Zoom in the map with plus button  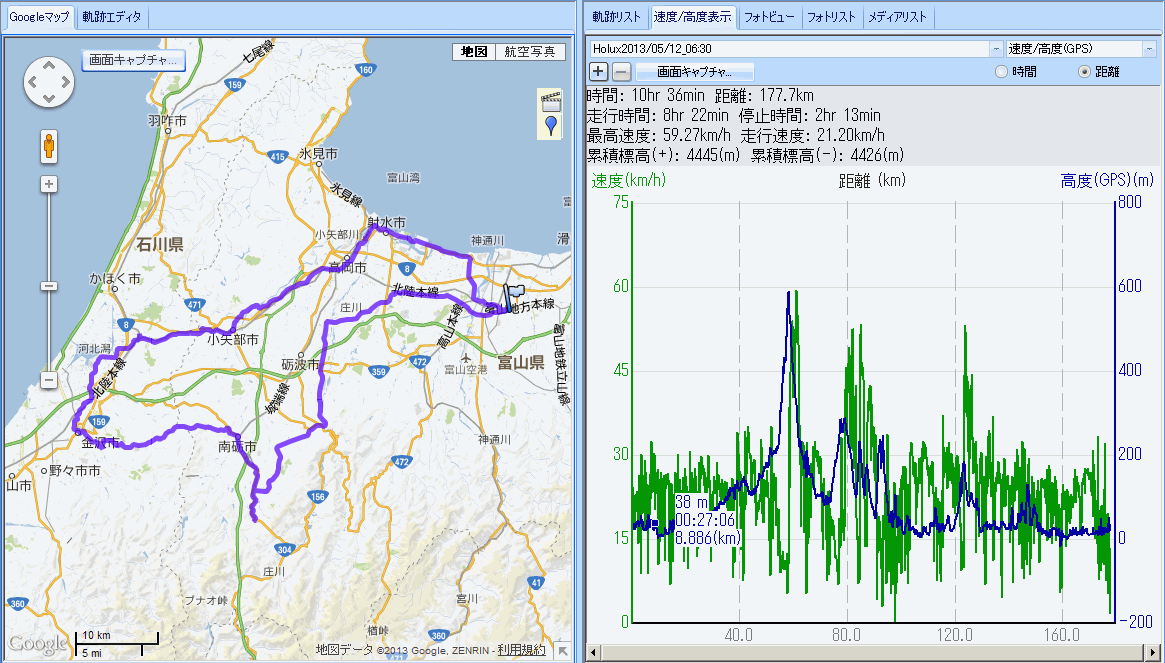[48, 184]
